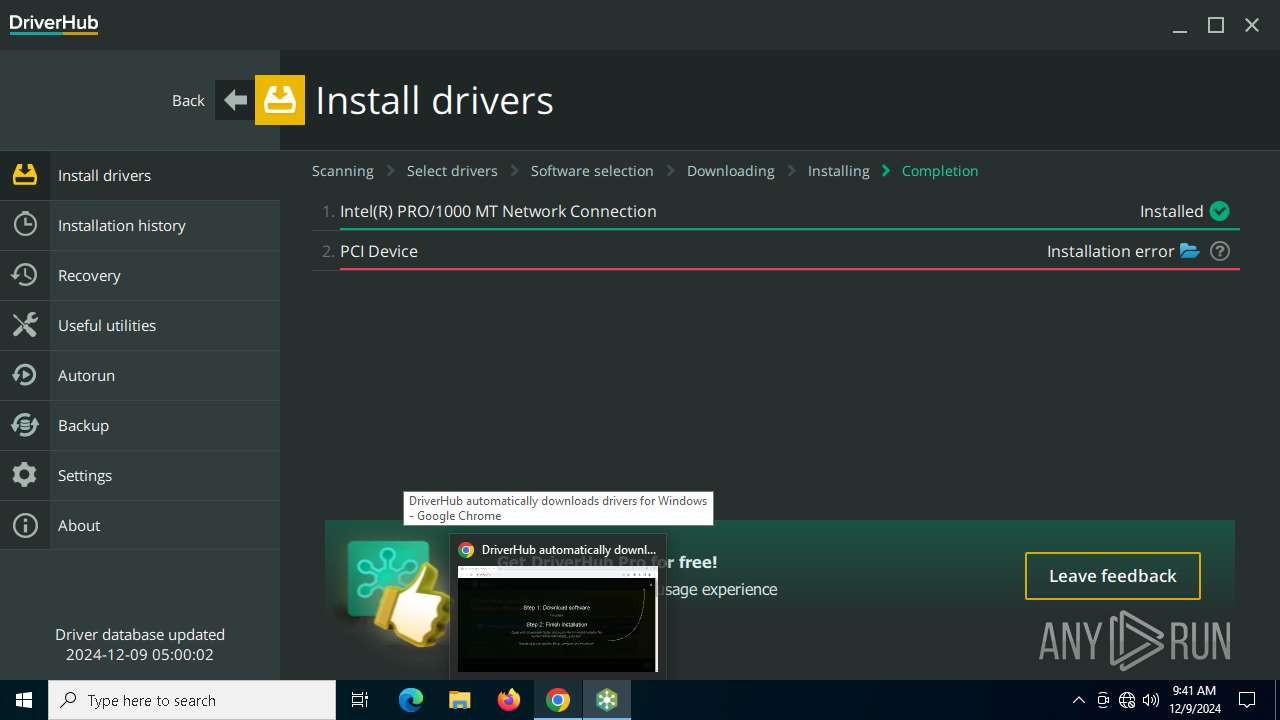Click the network icon in system tray

tap(1127, 700)
